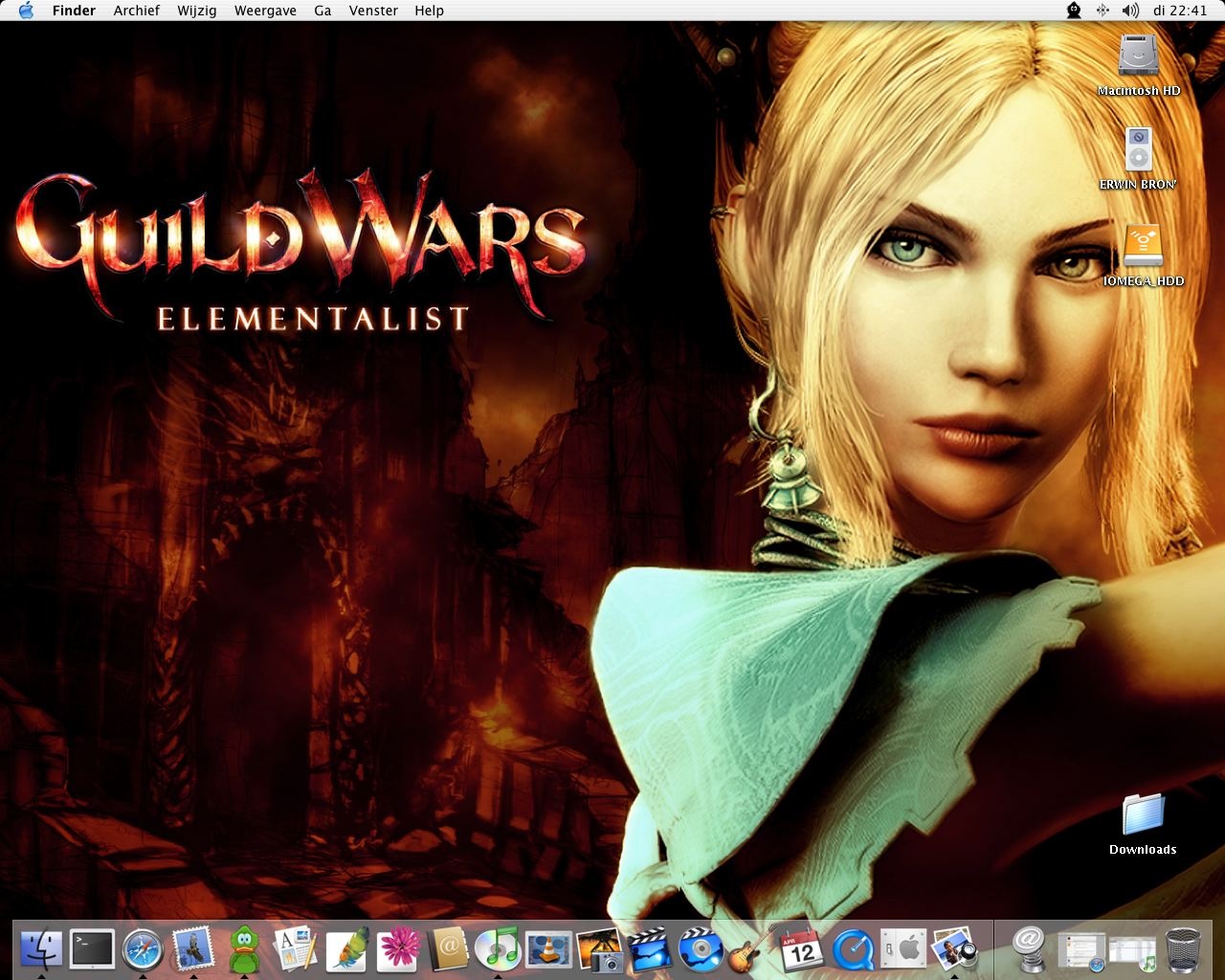Open the Weergave menu
The height and width of the screenshot is (980, 1225).
click(265, 11)
